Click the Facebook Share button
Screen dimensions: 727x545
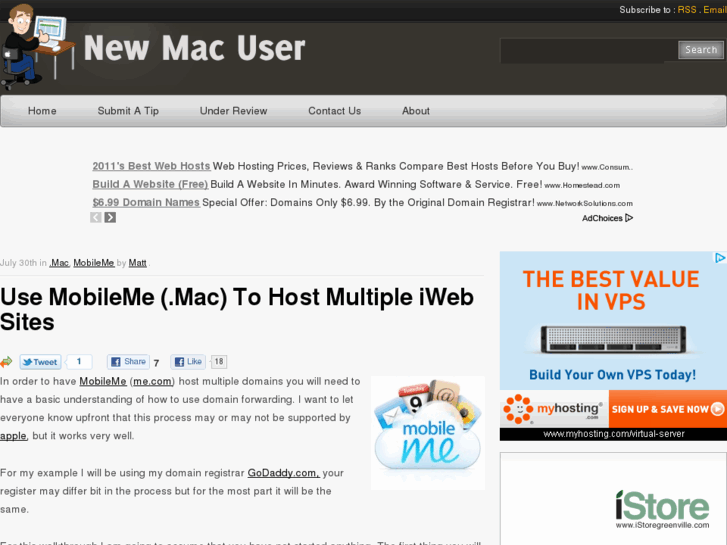tap(128, 361)
